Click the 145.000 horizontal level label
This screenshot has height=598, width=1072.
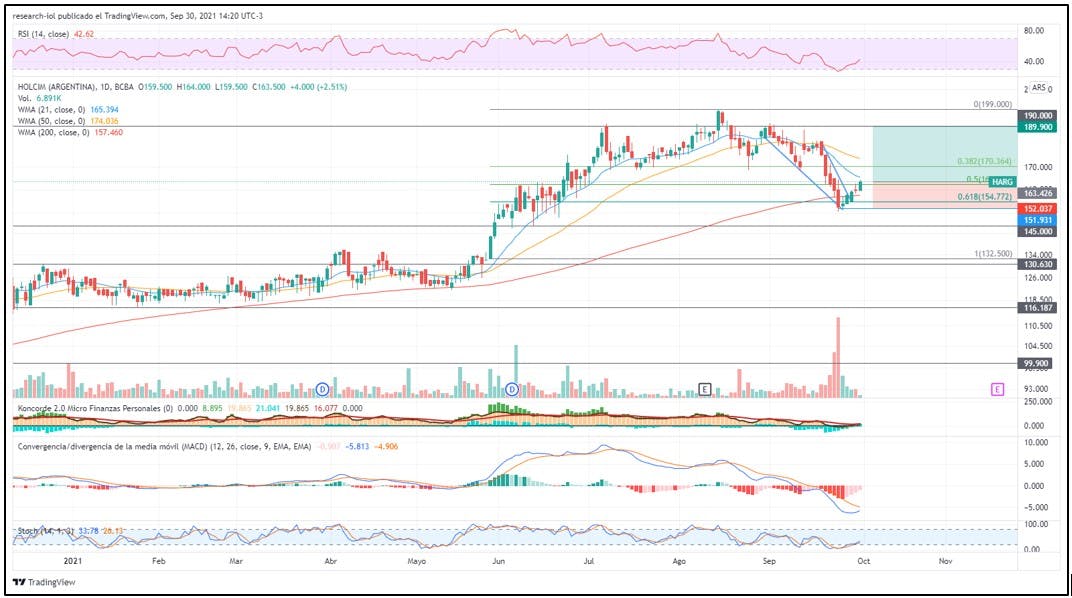point(1038,232)
